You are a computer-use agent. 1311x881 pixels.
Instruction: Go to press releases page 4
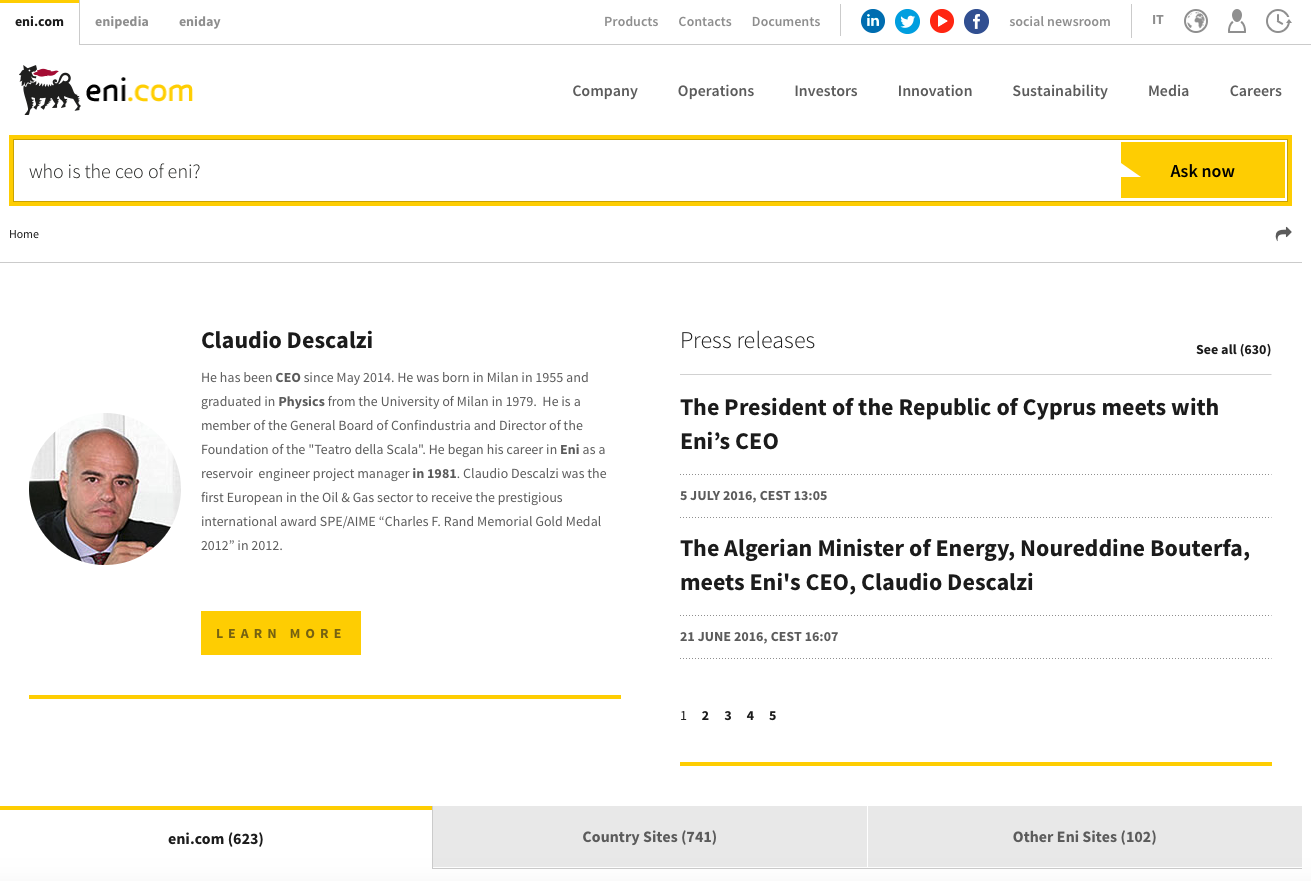click(x=750, y=715)
